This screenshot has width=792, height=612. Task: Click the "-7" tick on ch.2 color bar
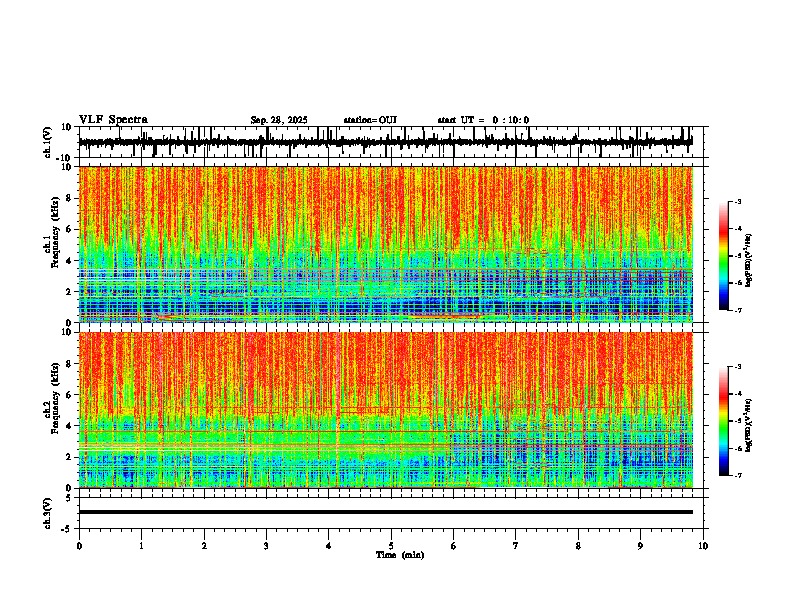pyautogui.click(x=738, y=475)
